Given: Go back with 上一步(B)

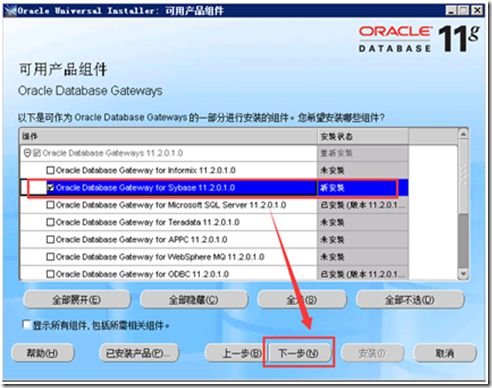Looking at the screenshot, I should [x=236, y=353].
